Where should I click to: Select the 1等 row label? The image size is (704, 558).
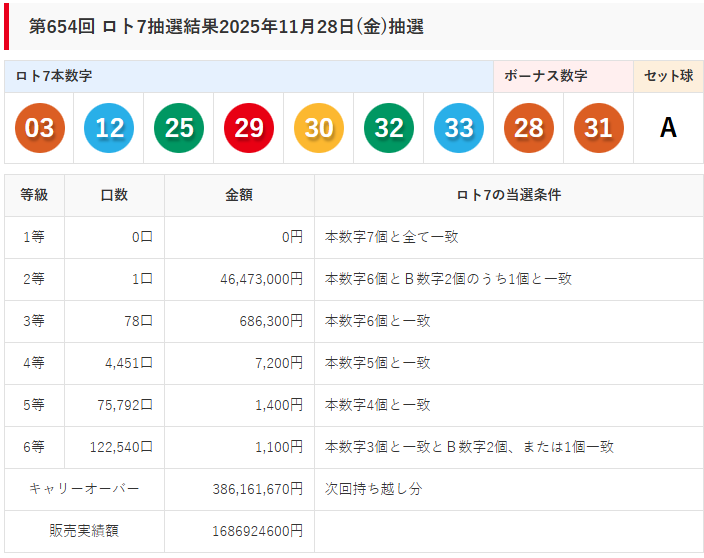click(34, 237)
